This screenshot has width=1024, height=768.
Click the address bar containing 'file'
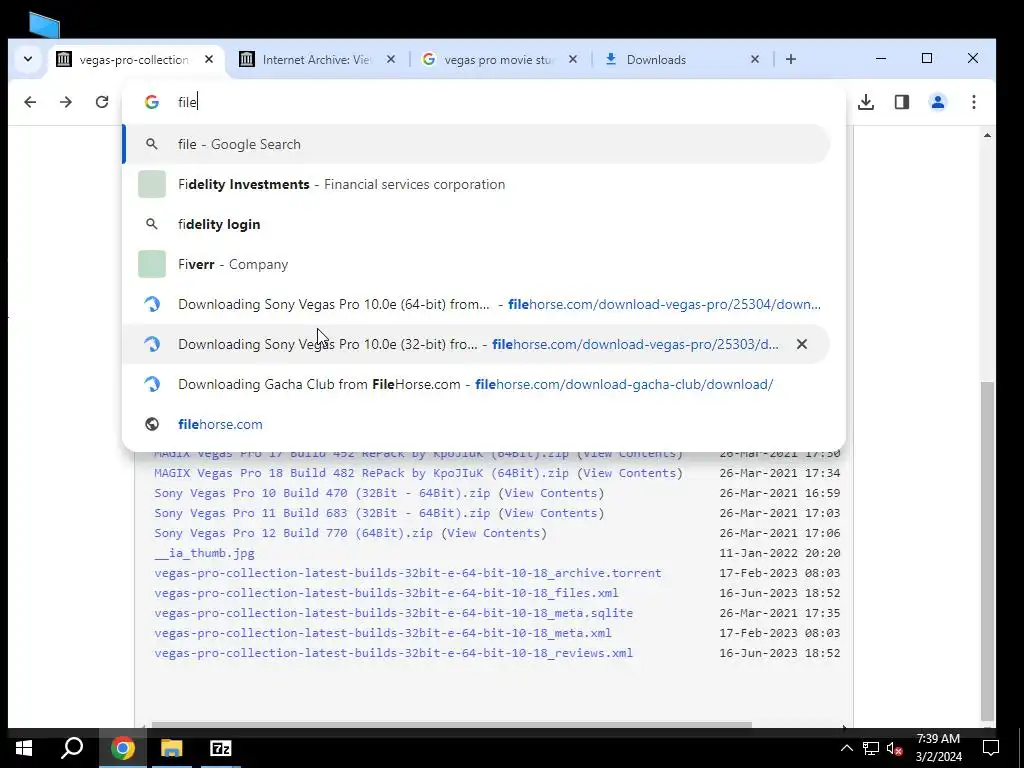[x=483, y=102]
